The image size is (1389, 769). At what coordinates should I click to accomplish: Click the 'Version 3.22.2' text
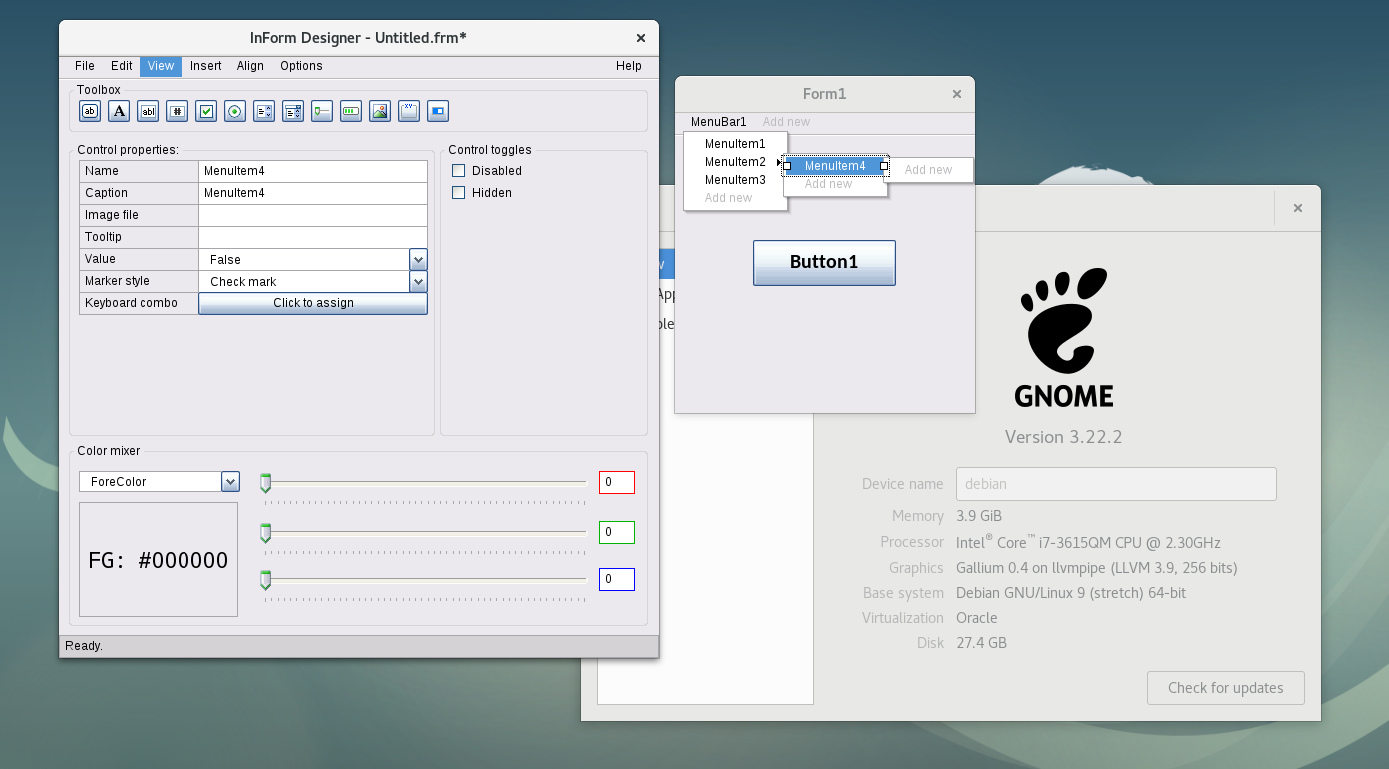pyautogui.click(x=1064, y=437)
